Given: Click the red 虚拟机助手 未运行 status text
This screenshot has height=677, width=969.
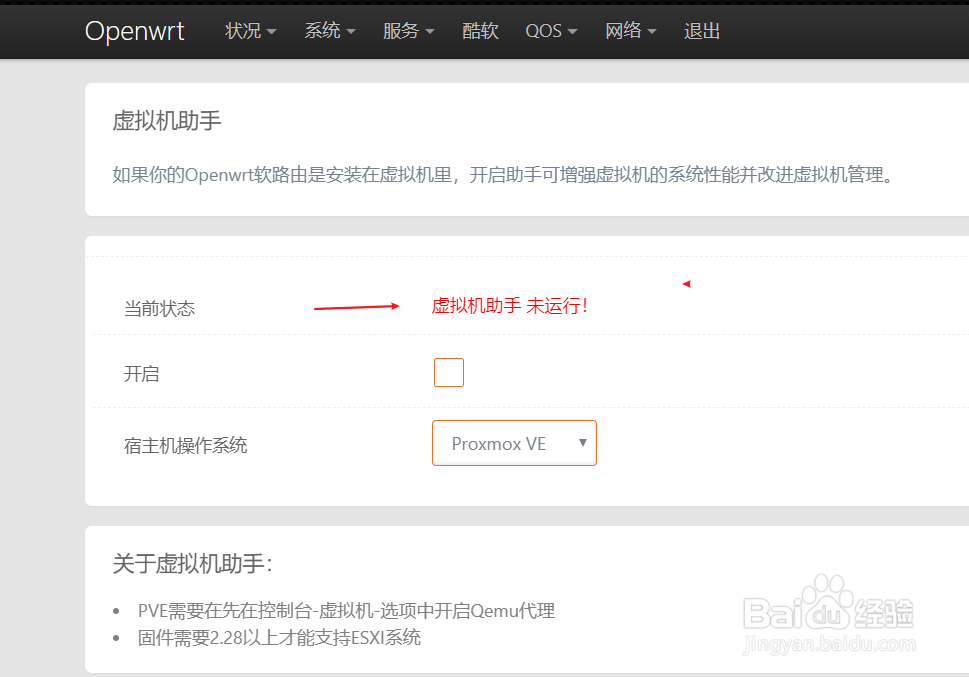Looking at the screenshot, I should point(509,306).
